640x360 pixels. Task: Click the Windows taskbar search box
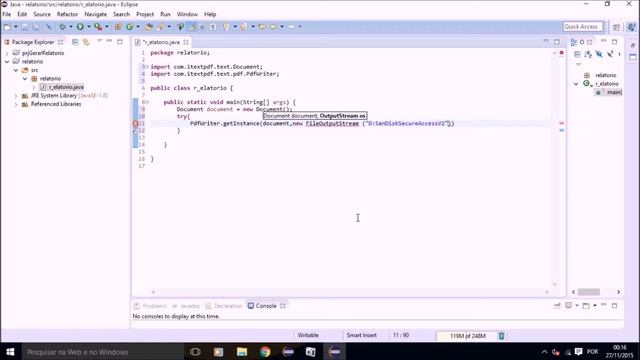pos(102,351)
